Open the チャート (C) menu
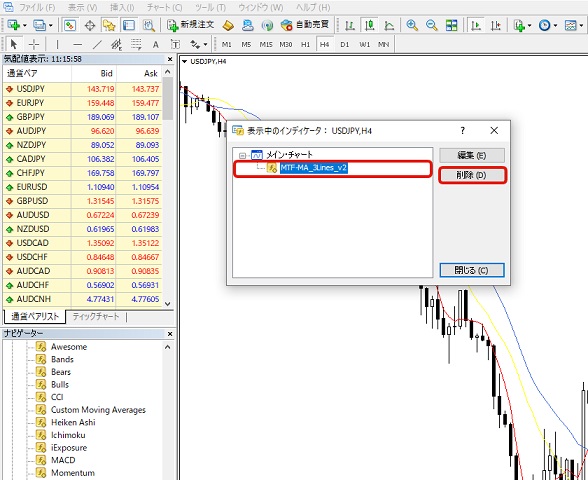Image resolution: width=588 pixels, height=480 pixels. (164, 7)
